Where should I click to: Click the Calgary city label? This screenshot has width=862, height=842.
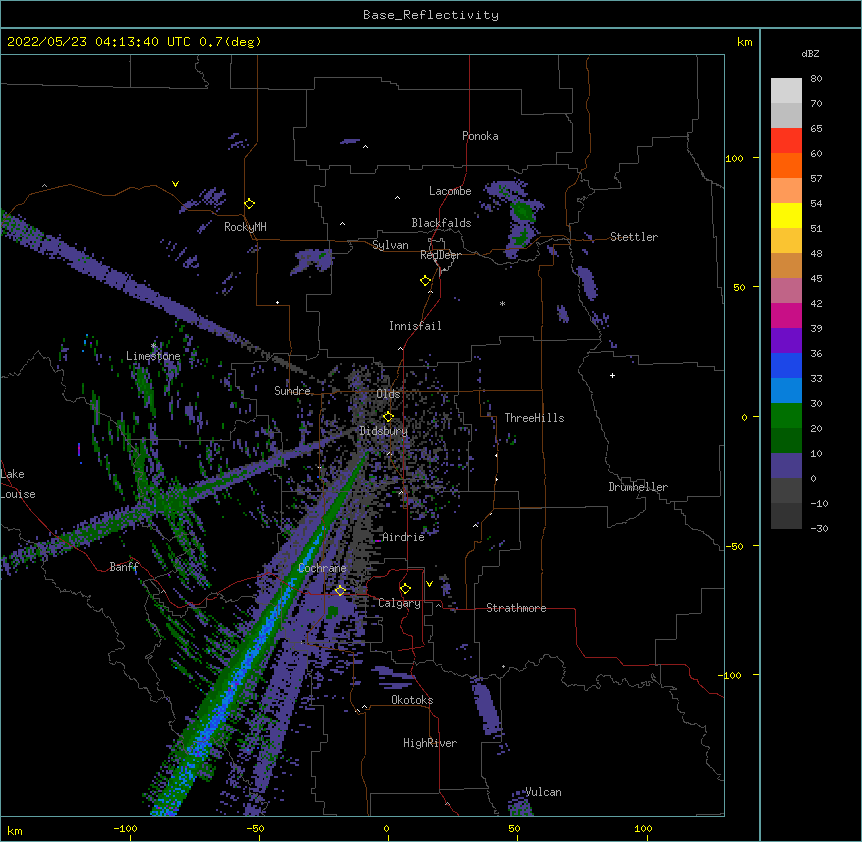(x=399, y=603)
